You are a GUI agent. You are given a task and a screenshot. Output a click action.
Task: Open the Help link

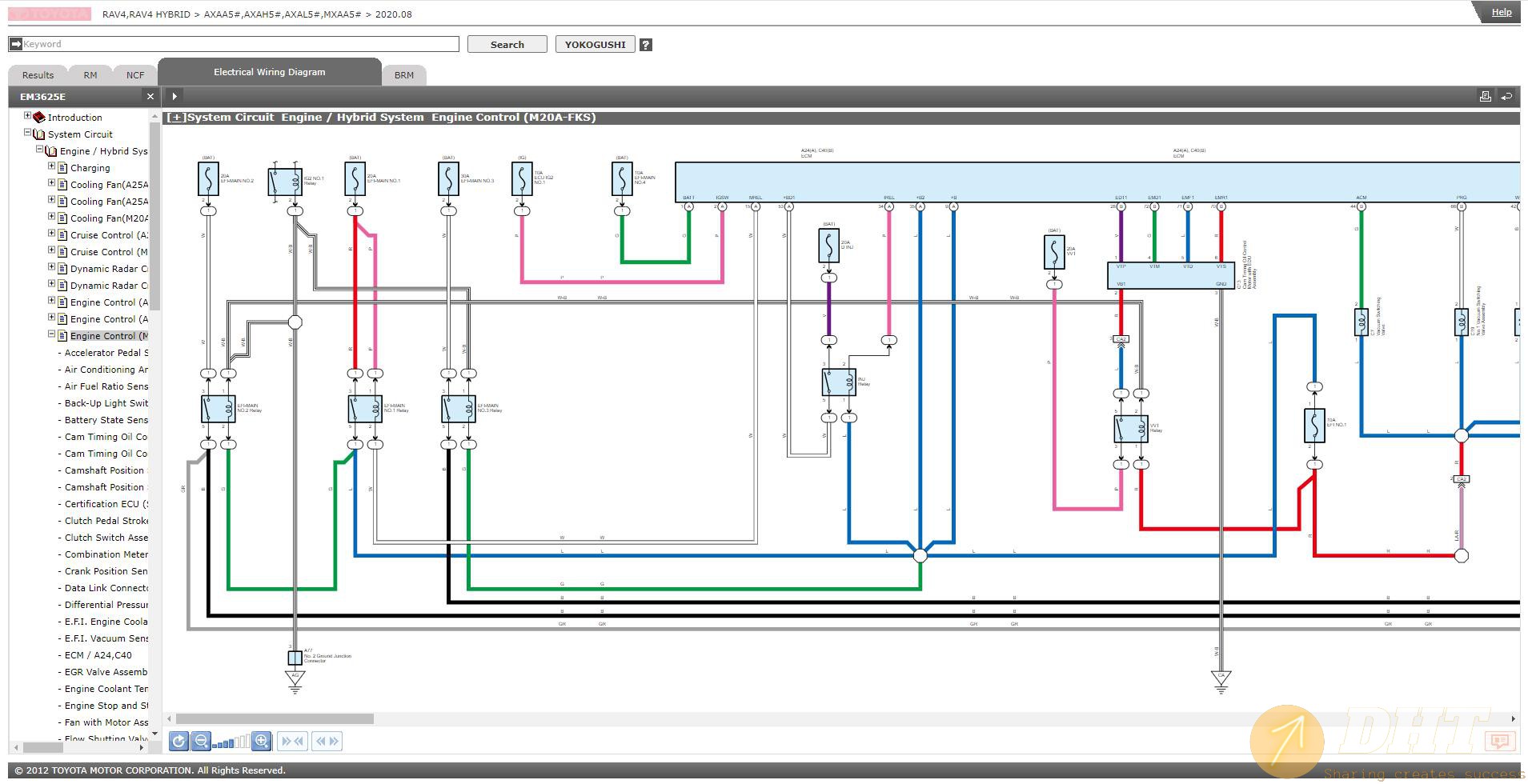[x=1501, y=12]
